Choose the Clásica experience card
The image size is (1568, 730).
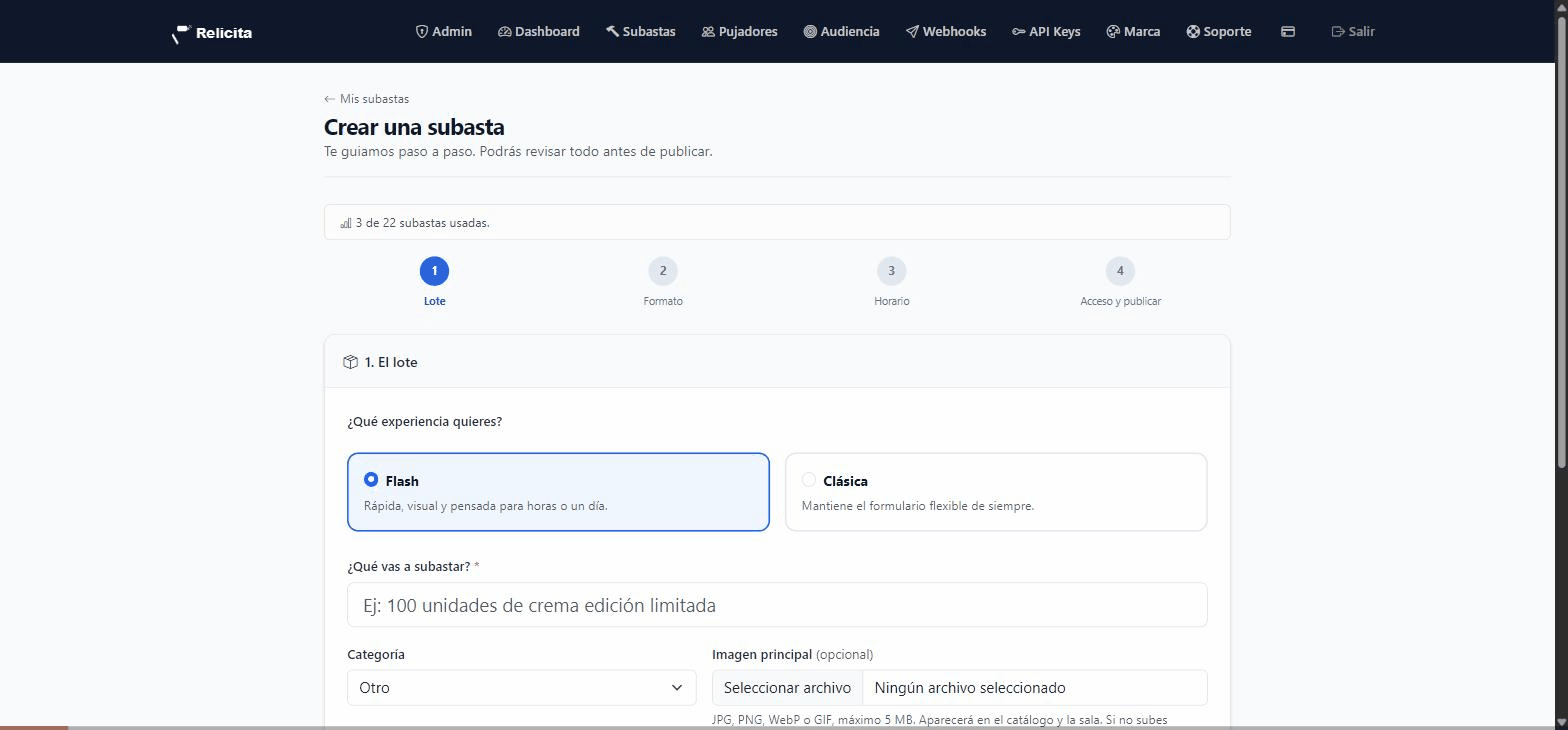point(996,492)
